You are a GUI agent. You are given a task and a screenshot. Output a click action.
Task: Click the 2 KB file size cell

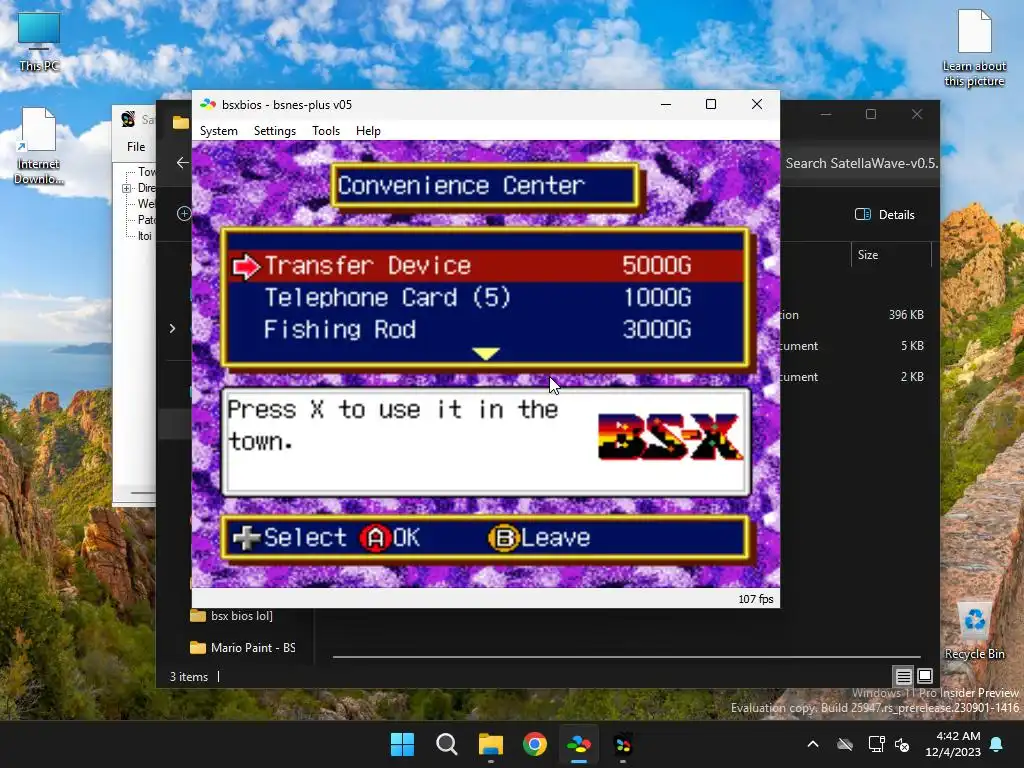click(x=912, y=377)
